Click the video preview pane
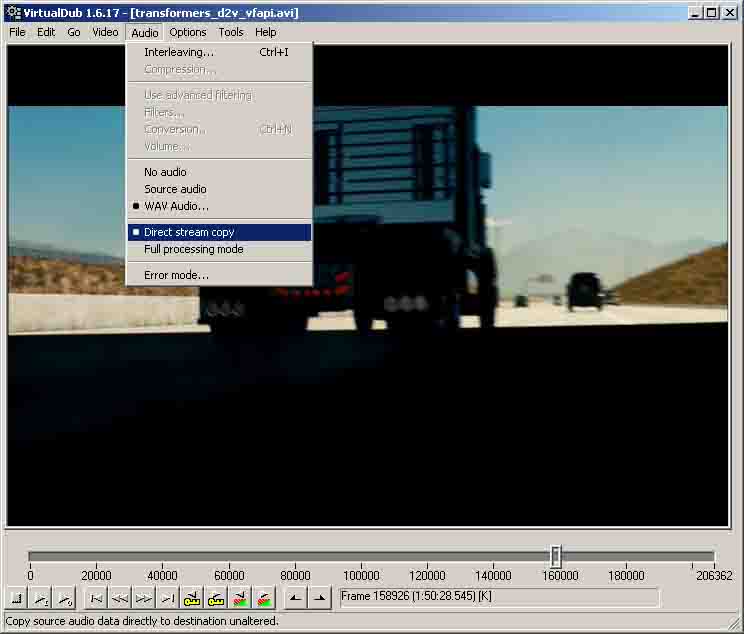Image resolution: width=744 pixels, height=634 pixels. 367,286
